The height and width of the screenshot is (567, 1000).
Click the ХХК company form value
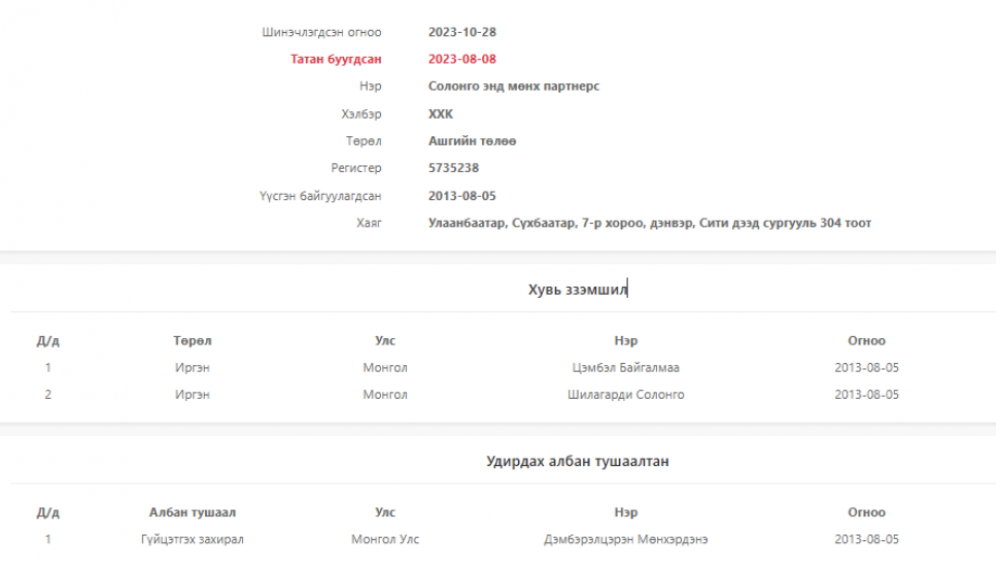click(x=440, y=114)
